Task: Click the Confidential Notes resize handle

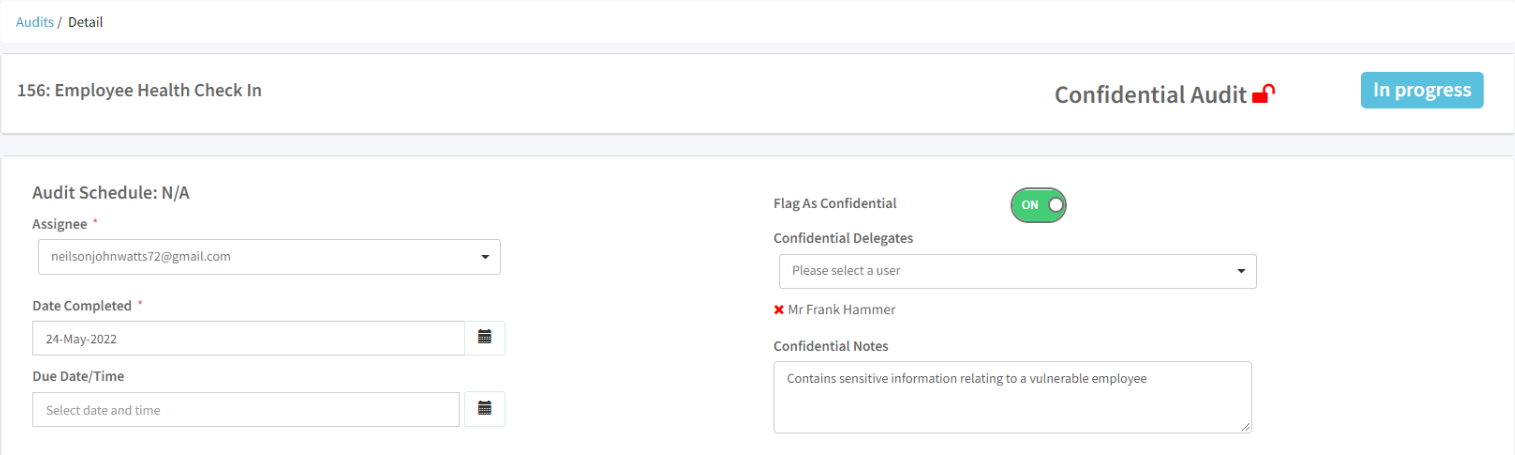Action: pyautogui.click(x=1246, y=427)
